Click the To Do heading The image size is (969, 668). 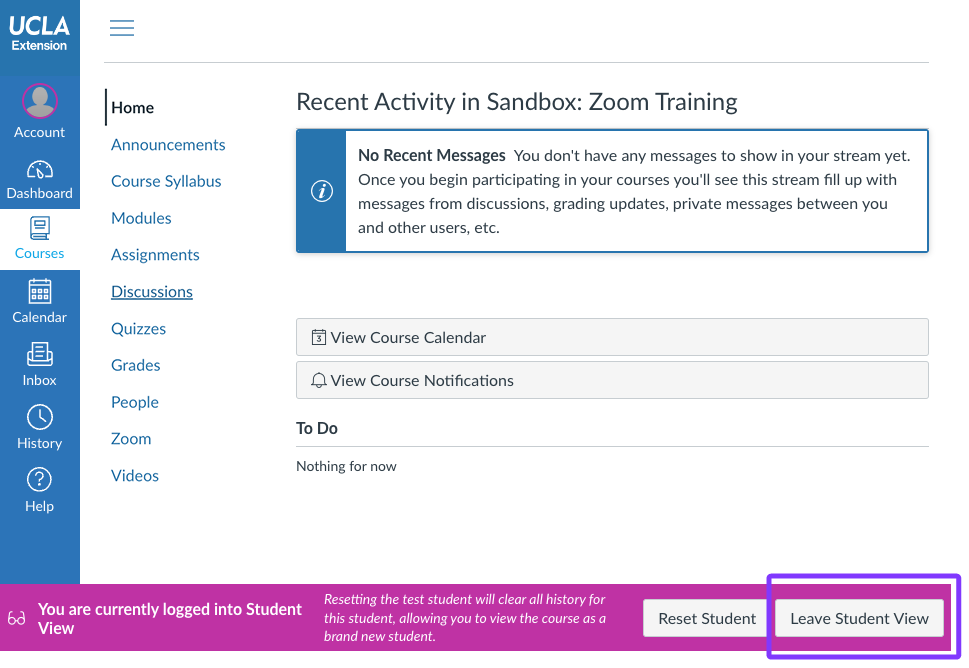pos(316,428)
